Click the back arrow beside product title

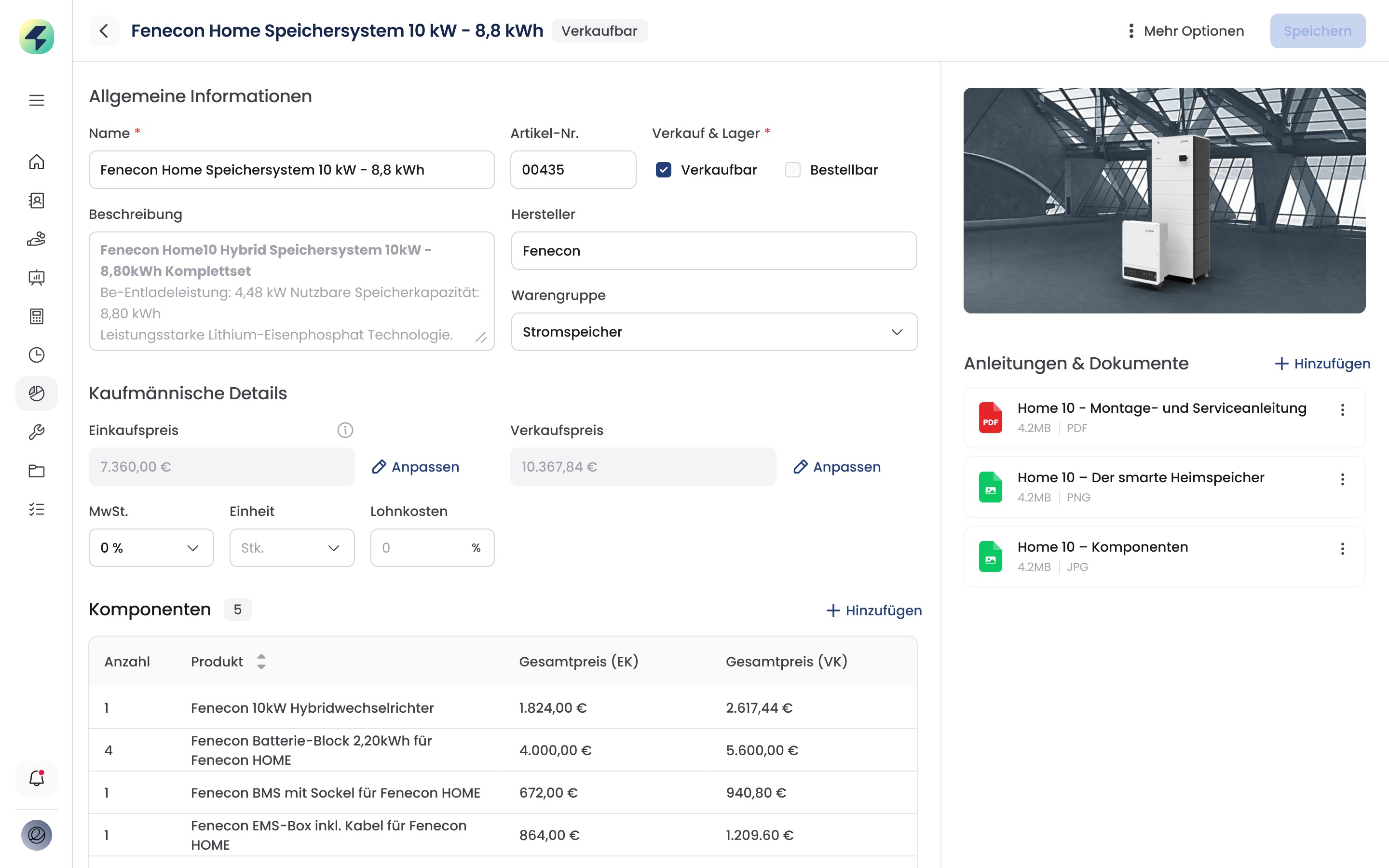click(x=104, y=31)
